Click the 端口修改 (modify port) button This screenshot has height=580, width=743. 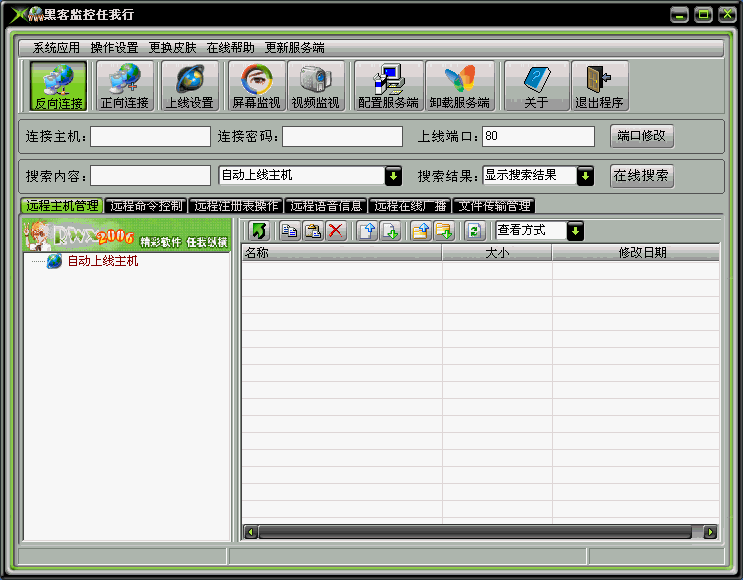(x=642, y=136)
